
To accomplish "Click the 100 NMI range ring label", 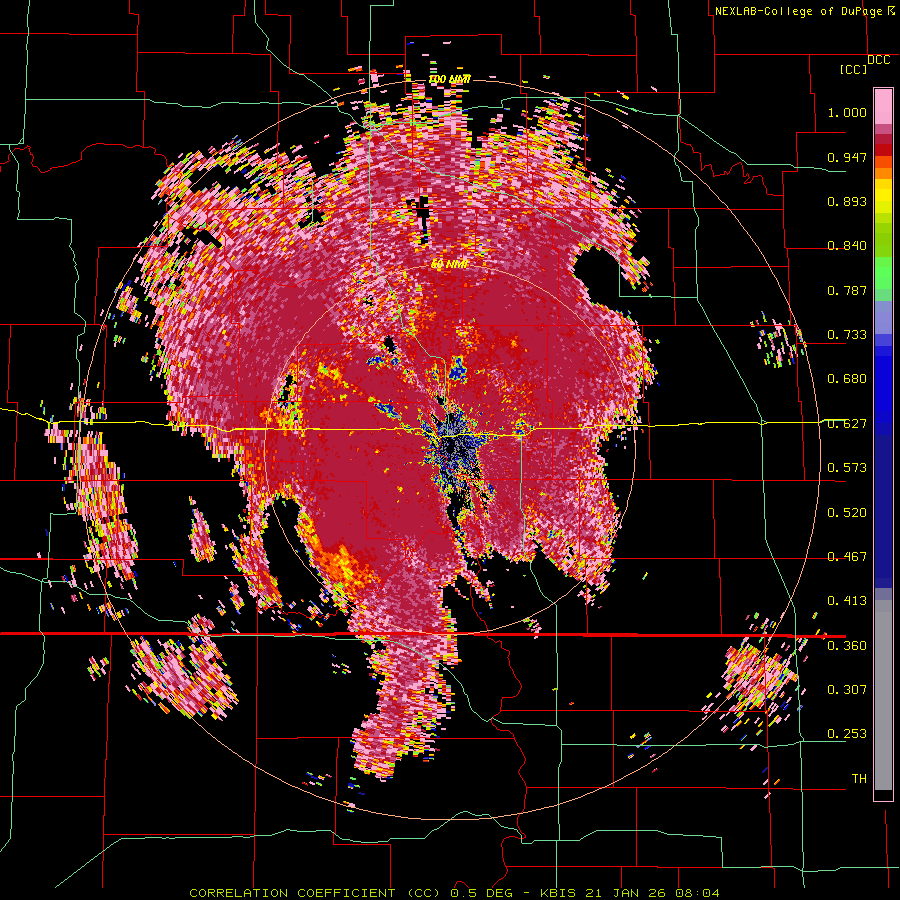I will pyautogui.click(x=449, y=79).
